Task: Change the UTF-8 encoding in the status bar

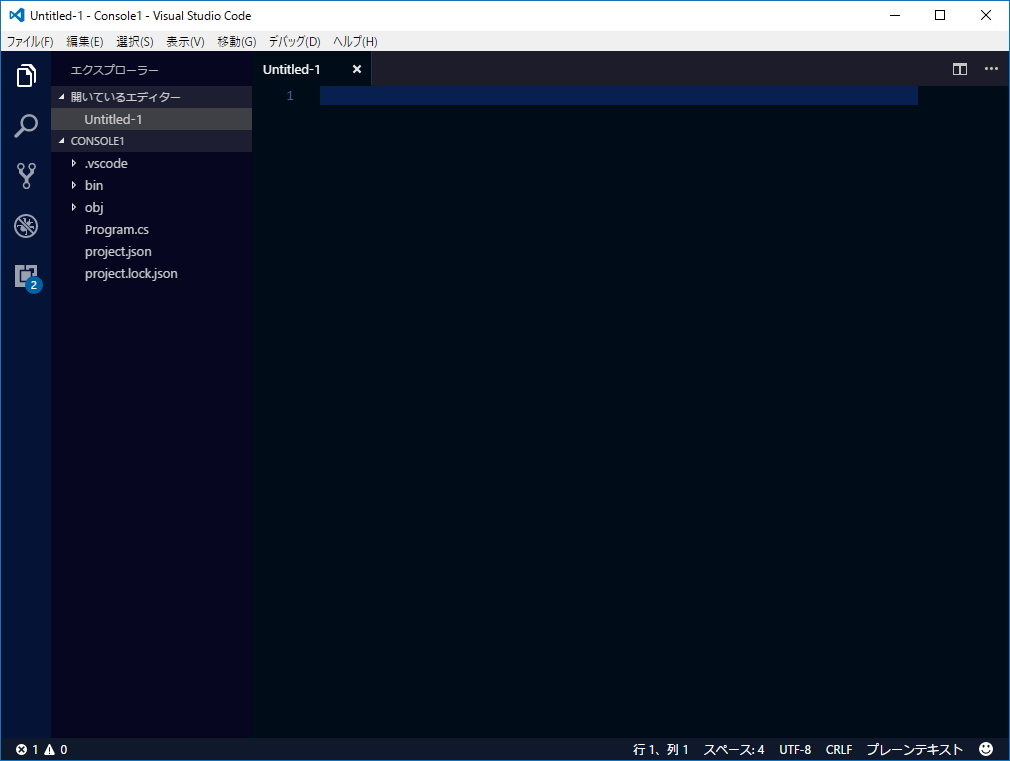Action: [x=795, y=748]
